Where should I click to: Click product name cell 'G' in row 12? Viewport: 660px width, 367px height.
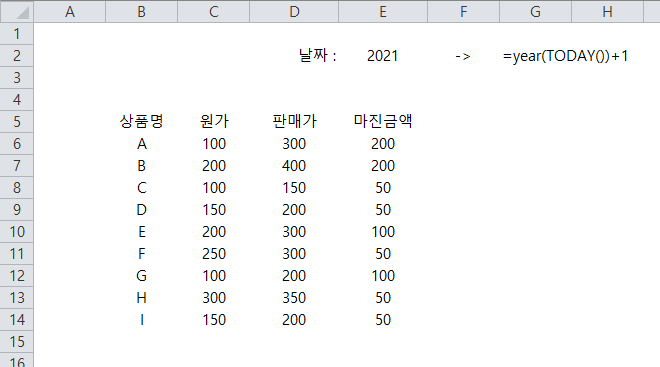click(x=141, y=275)
